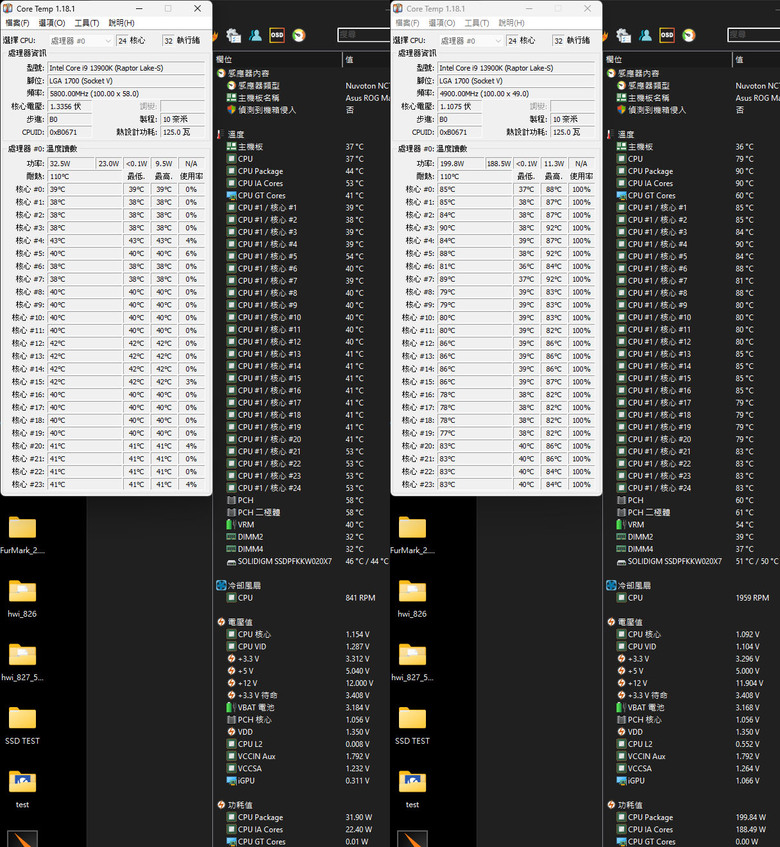
Task: Open 說明(H) menu in 5800.00MHz Core Temp window
Action: click(122, 23)
